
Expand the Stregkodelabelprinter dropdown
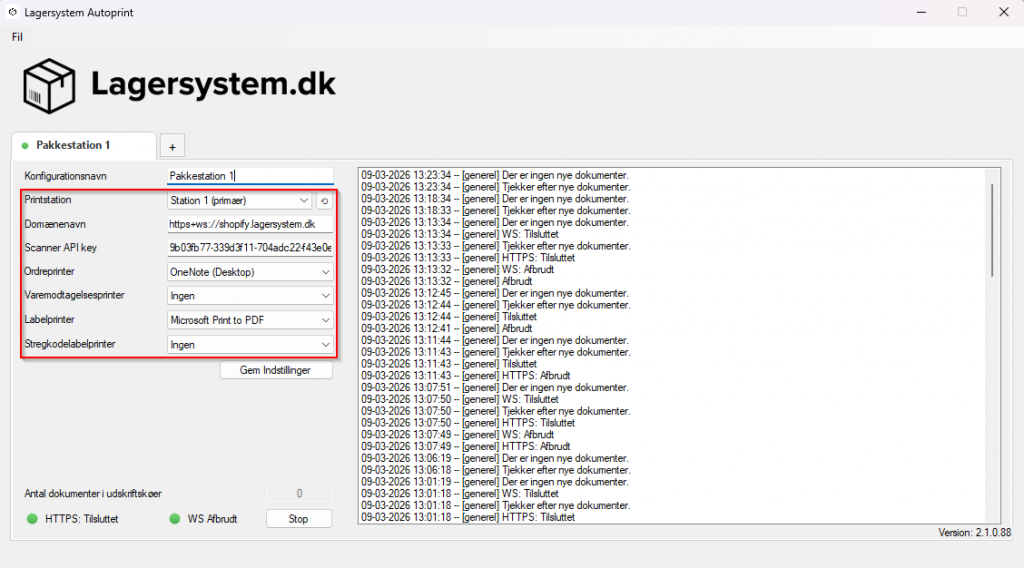250,345
